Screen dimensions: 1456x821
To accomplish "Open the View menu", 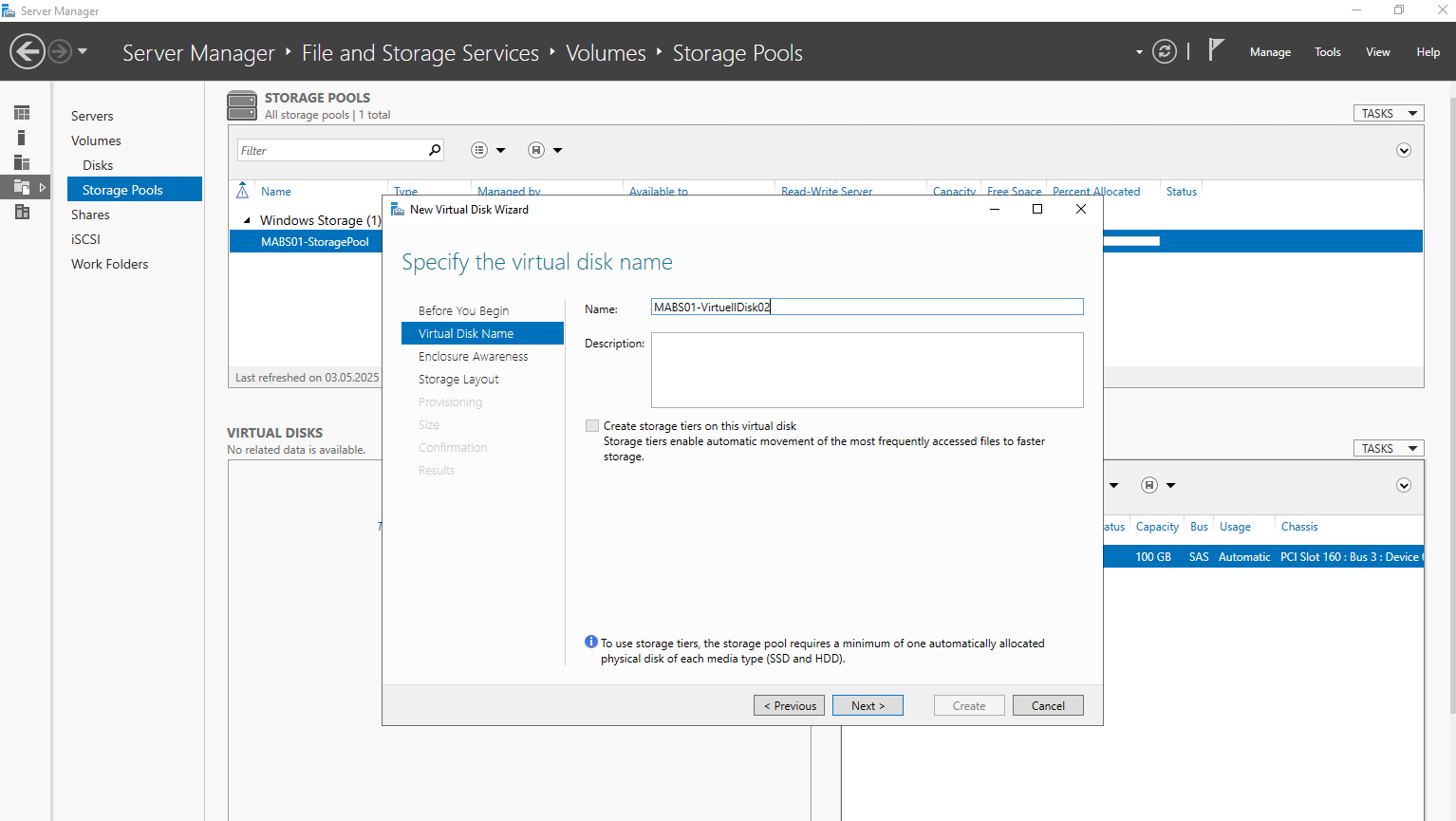I will [1377, 52].
